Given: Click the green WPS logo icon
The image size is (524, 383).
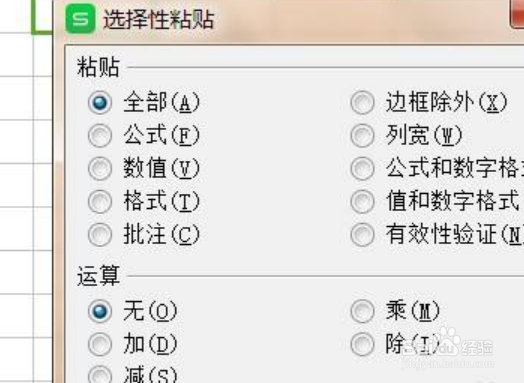Looking at the screenshot, I should click(80, 19).
